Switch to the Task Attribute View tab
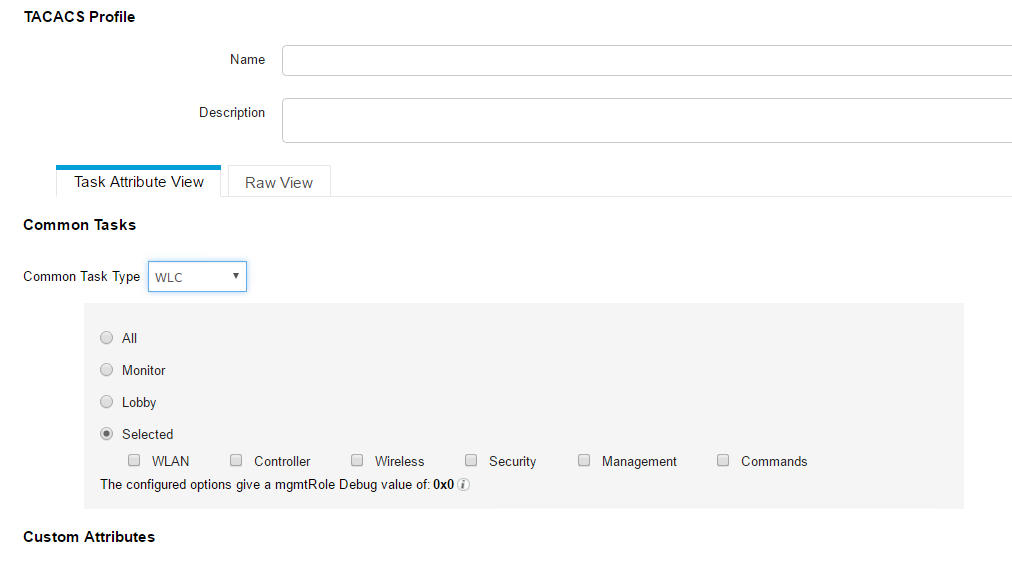 (x=139, y=181)
